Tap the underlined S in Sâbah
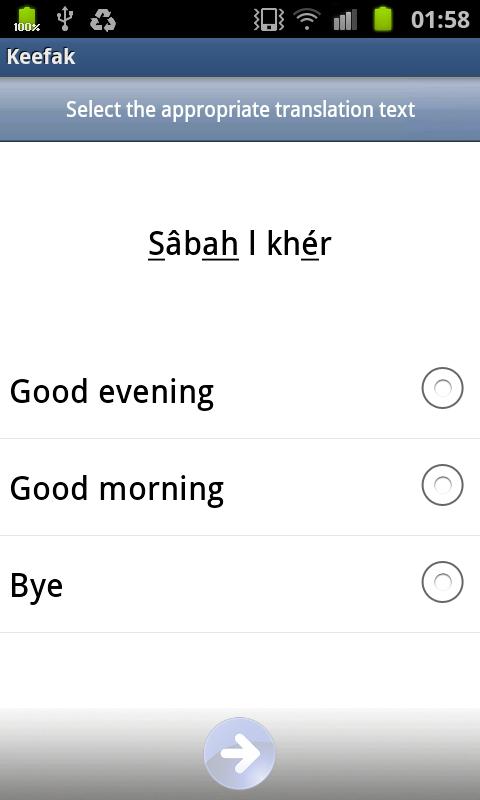Image resolution: width=480 pixels, height=800 pixels. tap(156, 245)
